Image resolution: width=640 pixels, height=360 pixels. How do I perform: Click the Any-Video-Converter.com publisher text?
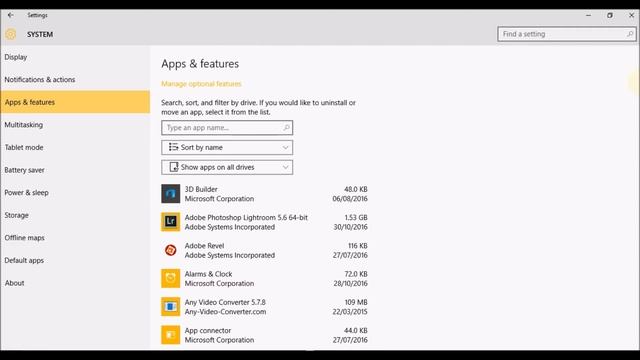click(225, 311)
